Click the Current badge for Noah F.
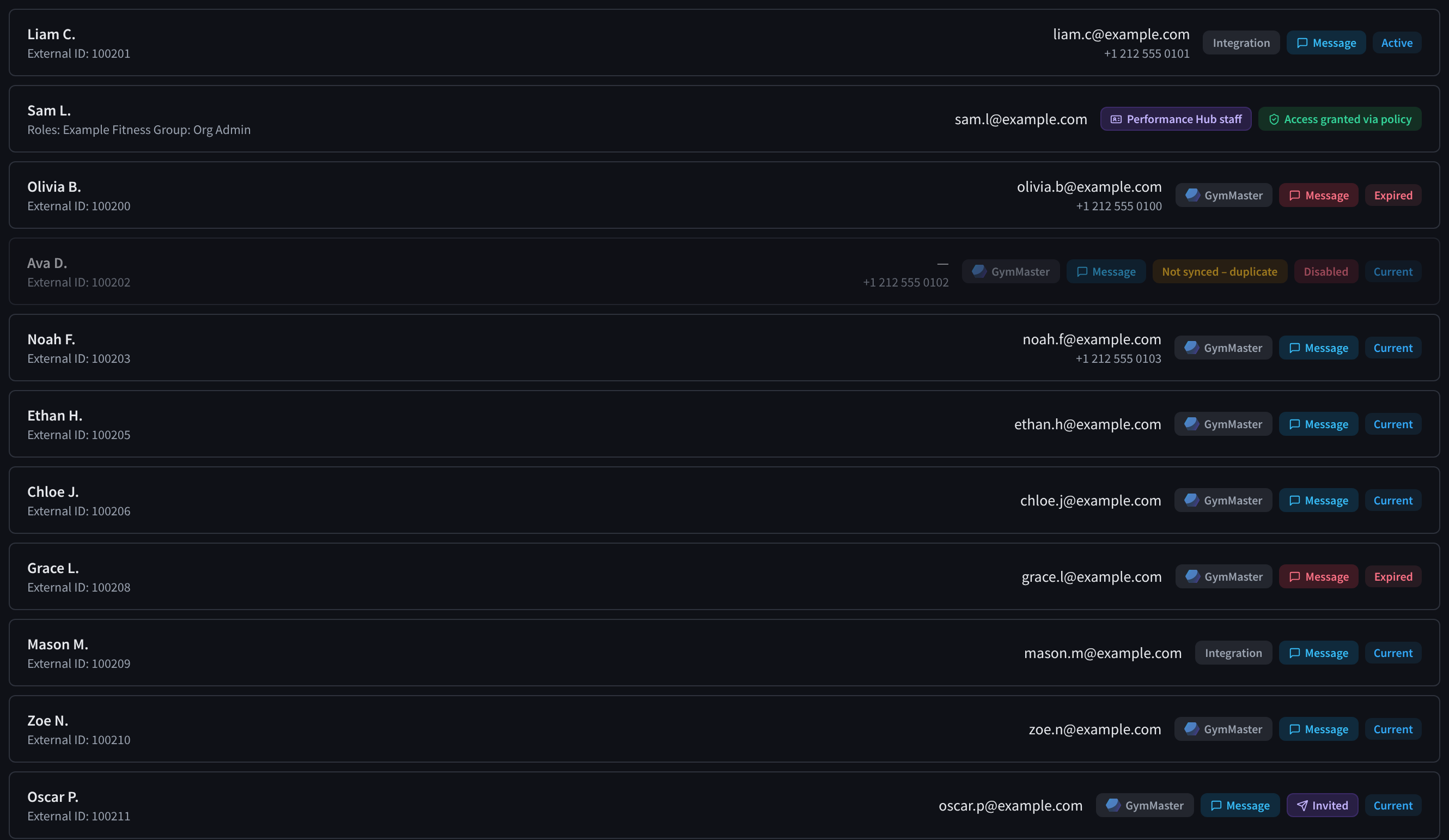 click(1393, 348)
